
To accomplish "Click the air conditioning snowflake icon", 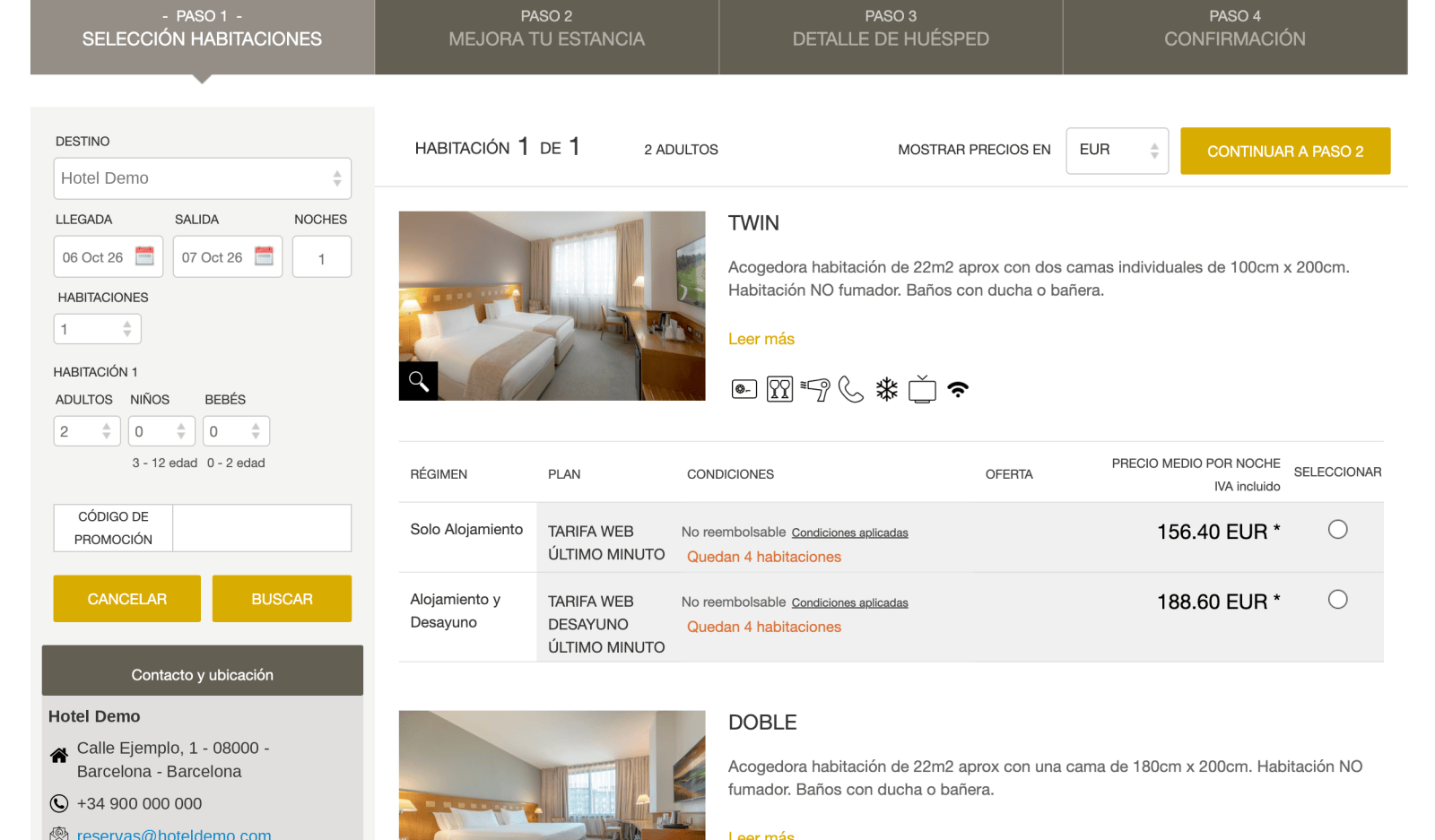I will tap(887, 389).
